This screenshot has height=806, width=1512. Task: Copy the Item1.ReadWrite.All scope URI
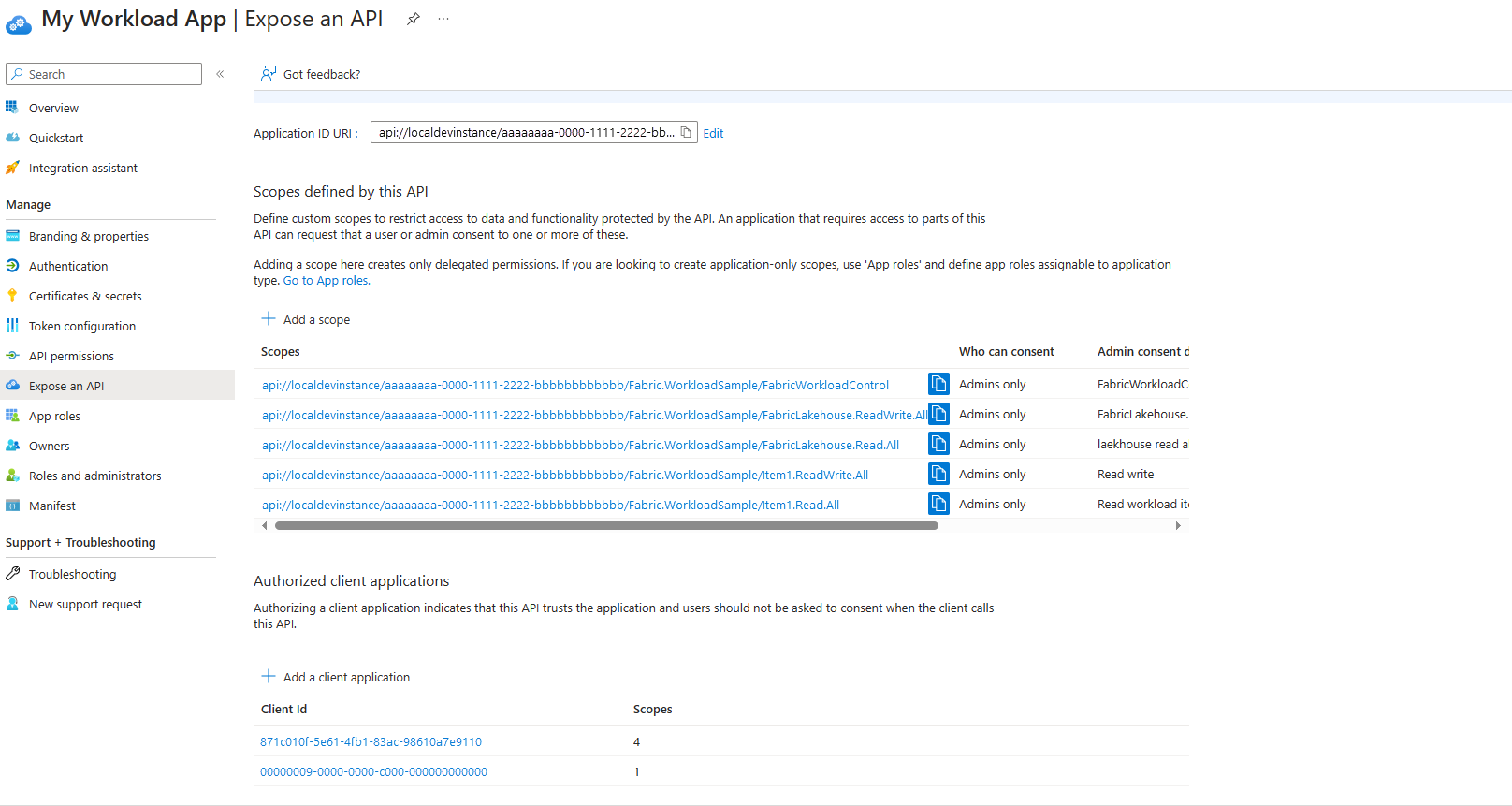click(938, 474)
